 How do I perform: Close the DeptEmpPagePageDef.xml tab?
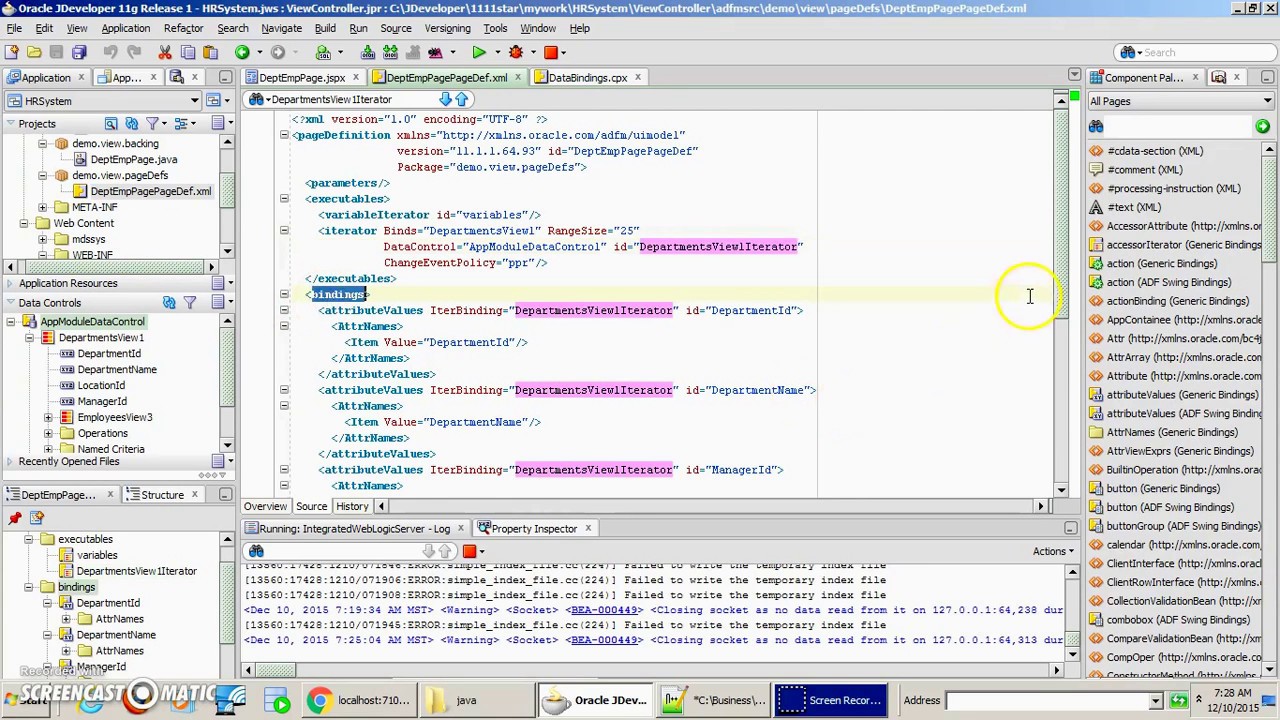(x=518, y=77)
